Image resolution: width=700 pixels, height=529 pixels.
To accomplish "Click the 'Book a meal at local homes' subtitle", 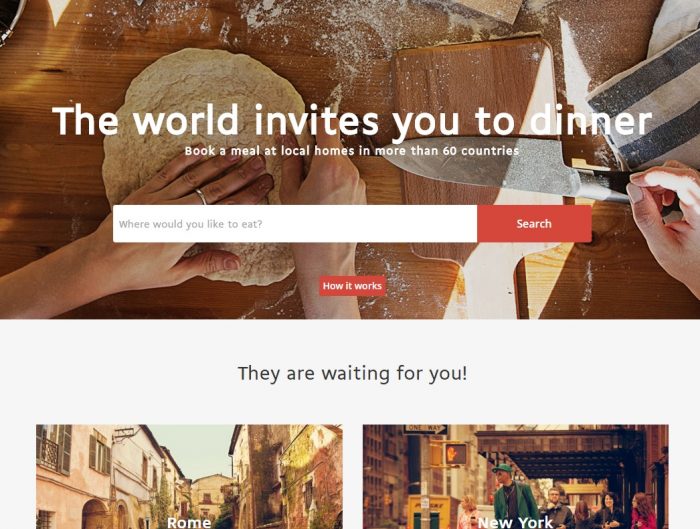I will (352, 151).
